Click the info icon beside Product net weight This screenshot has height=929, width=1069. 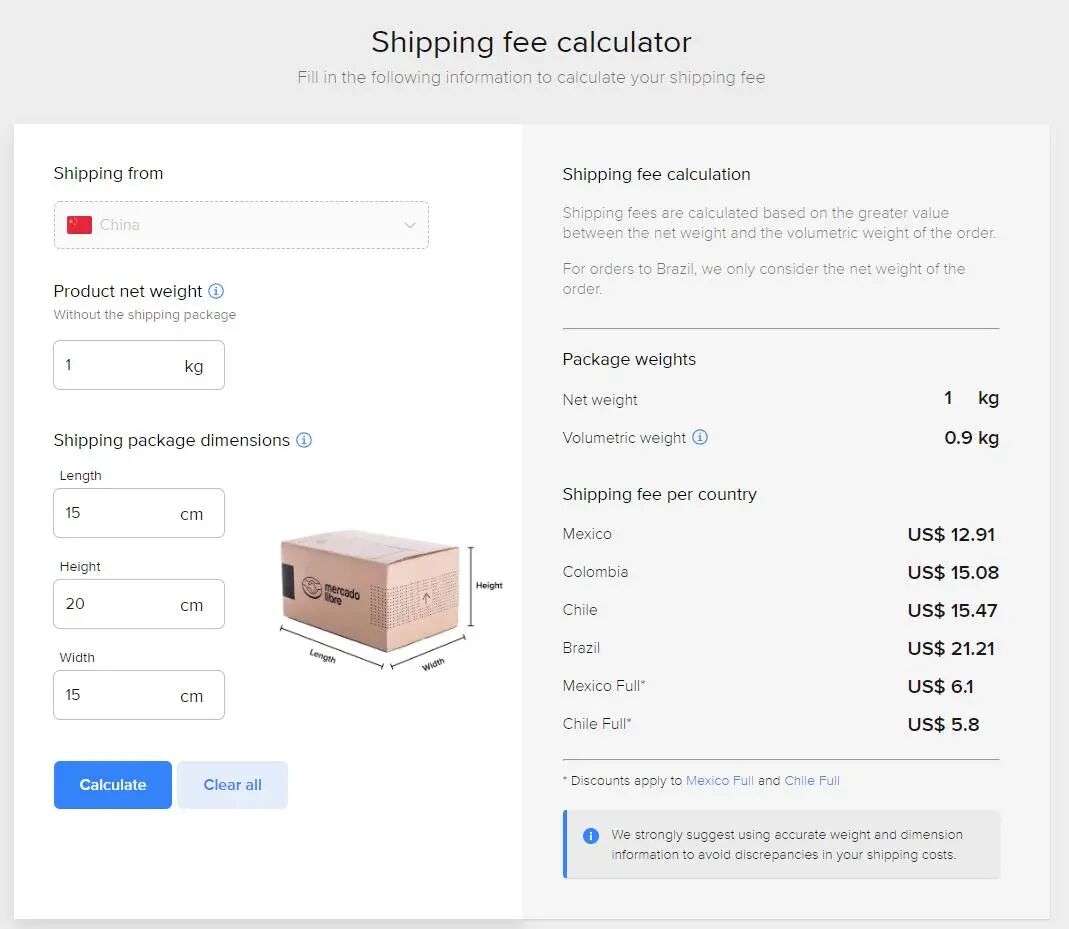pos(216,291)
